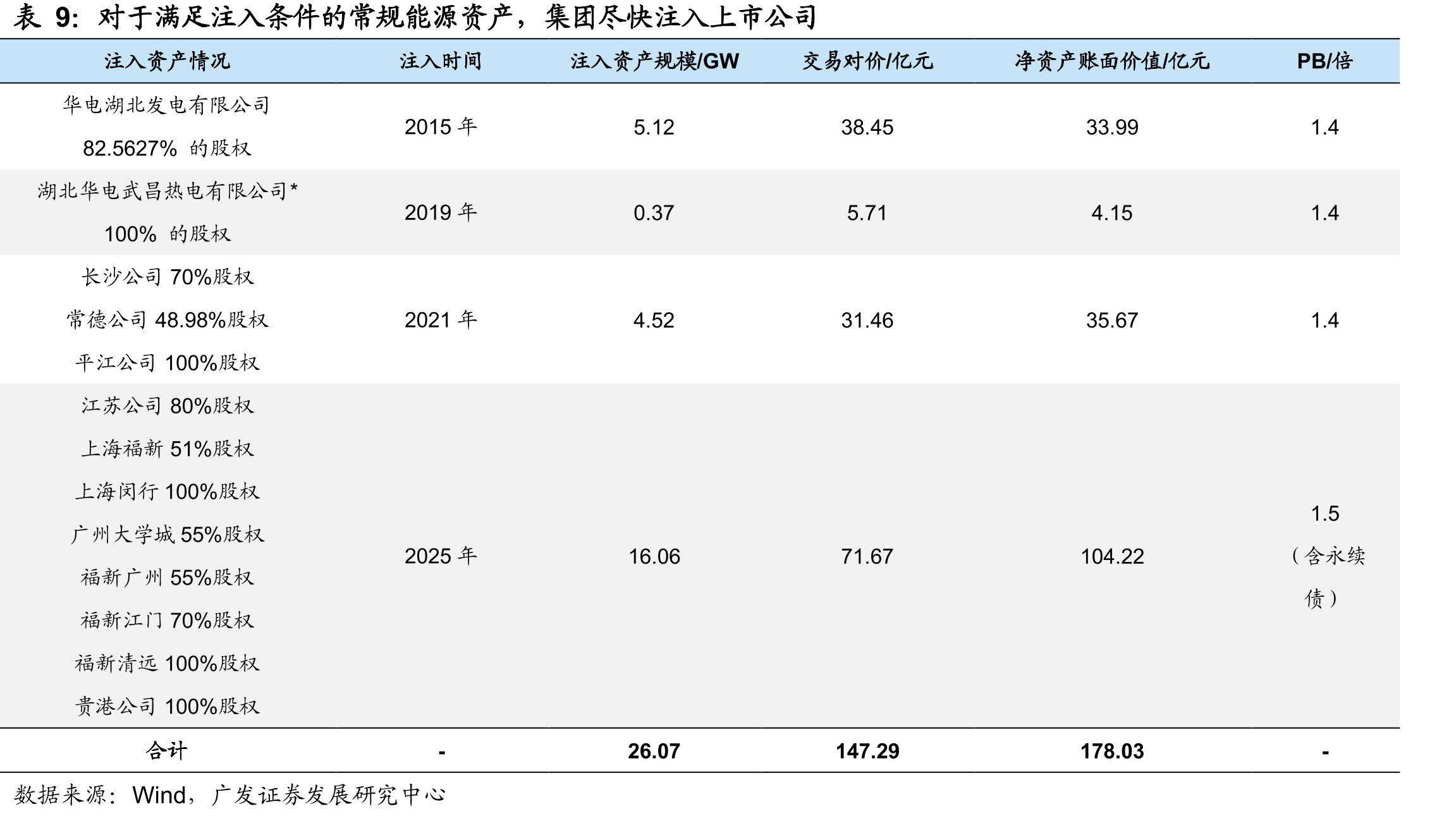Image resolution: width=1456 pixels, height=816 pixels.
Task: Click the value 5.12
Action: [654, 128]
